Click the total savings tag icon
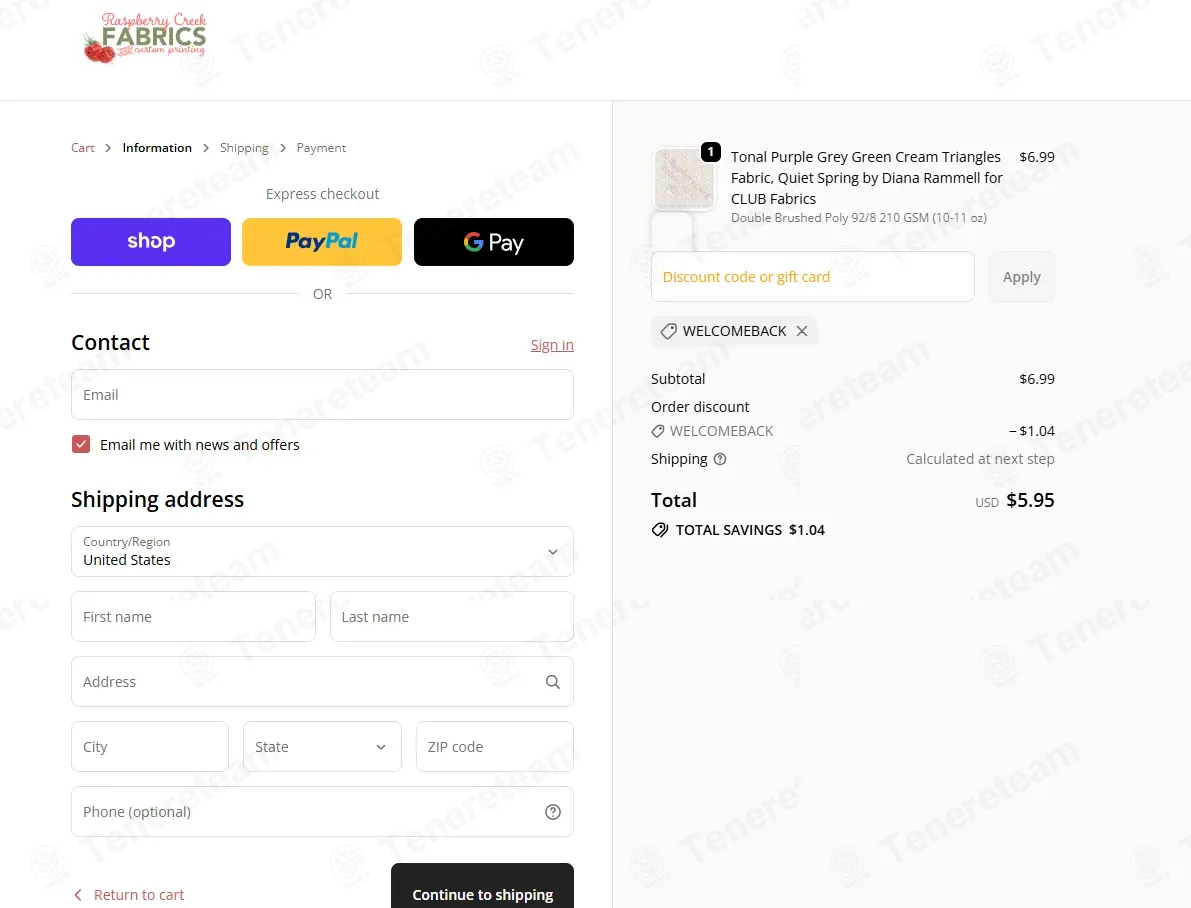 coord(660,530)
